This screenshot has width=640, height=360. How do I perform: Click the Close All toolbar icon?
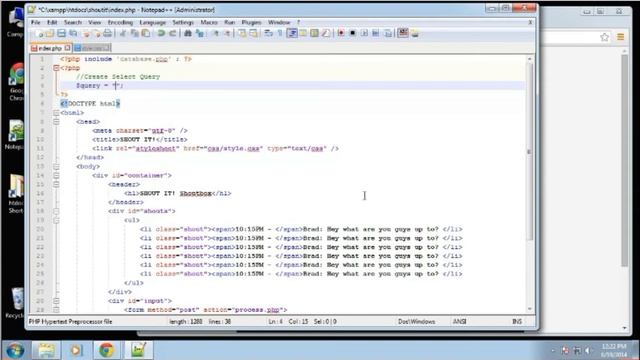97,33
